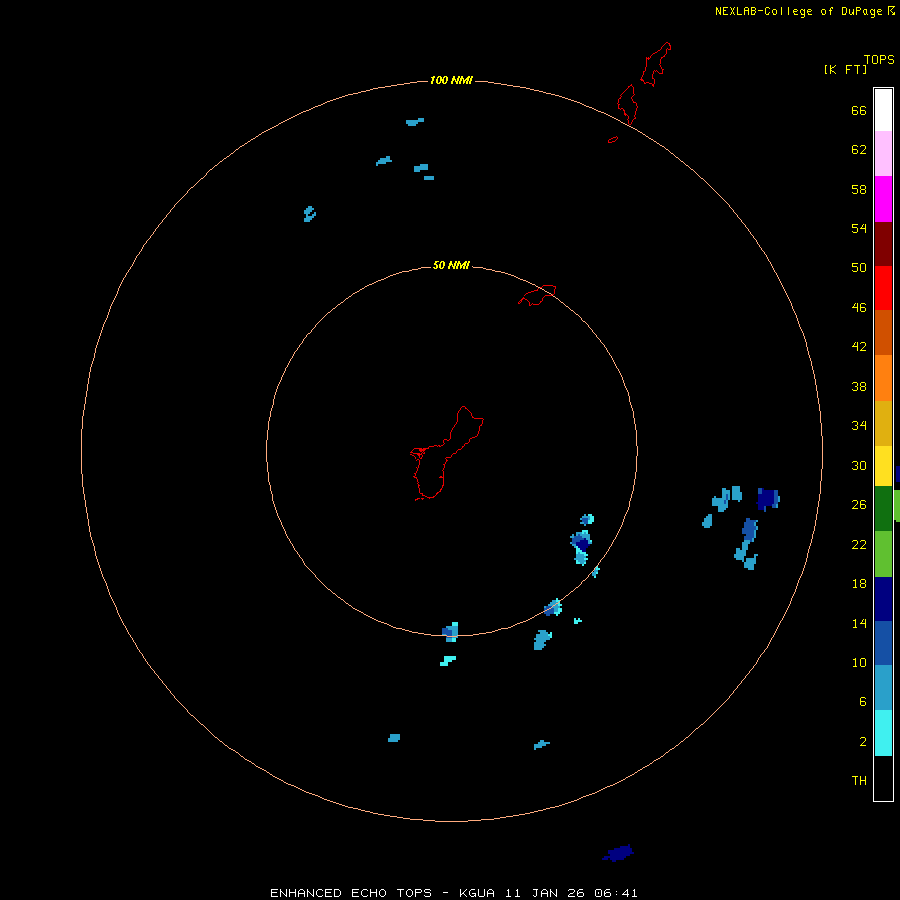Click the 2 legend value
Screen dimensions: 900x900
pyautogui.click(x=863, y=742)
